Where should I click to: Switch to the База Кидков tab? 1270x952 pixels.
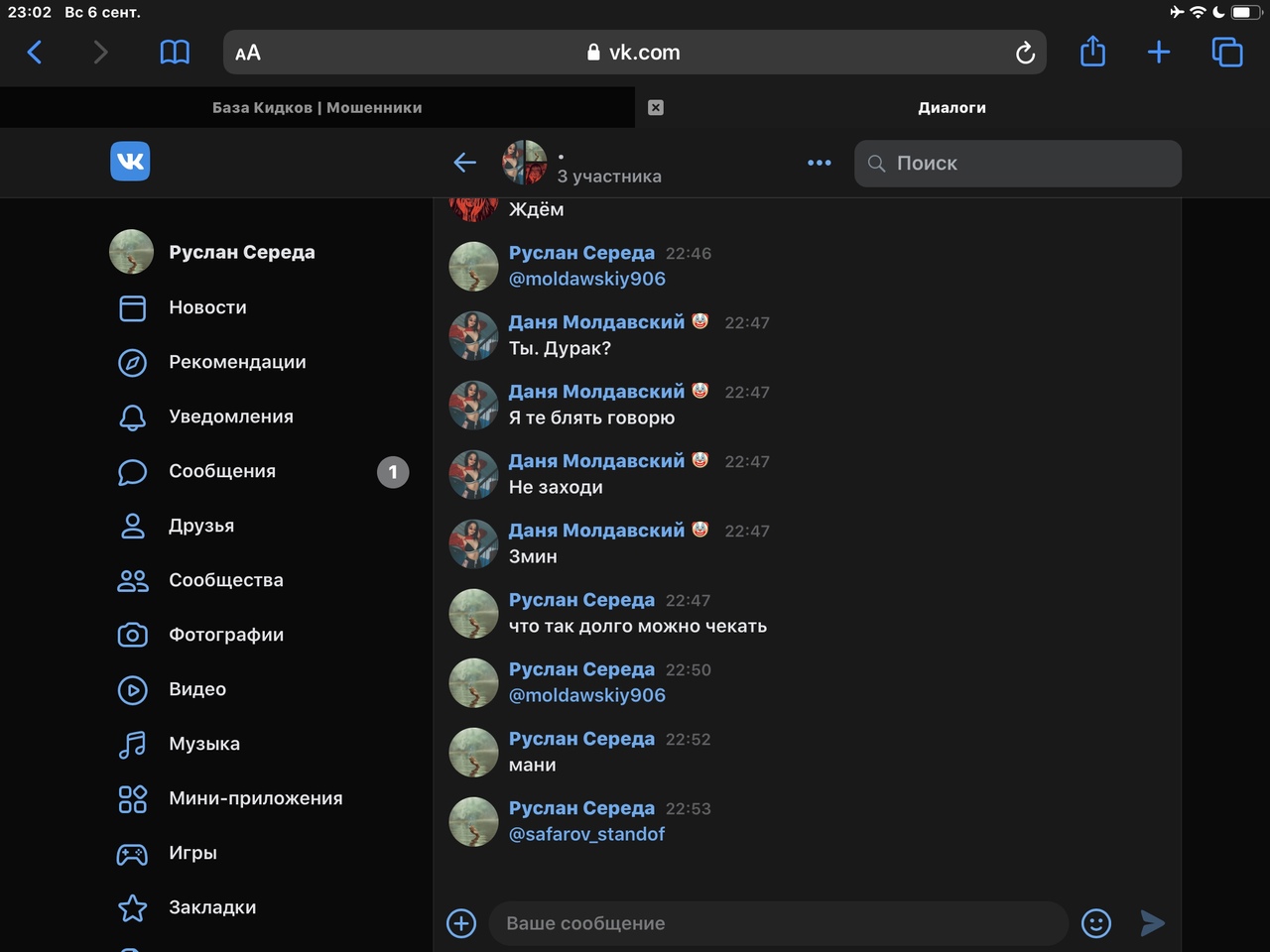coord(317,107)
